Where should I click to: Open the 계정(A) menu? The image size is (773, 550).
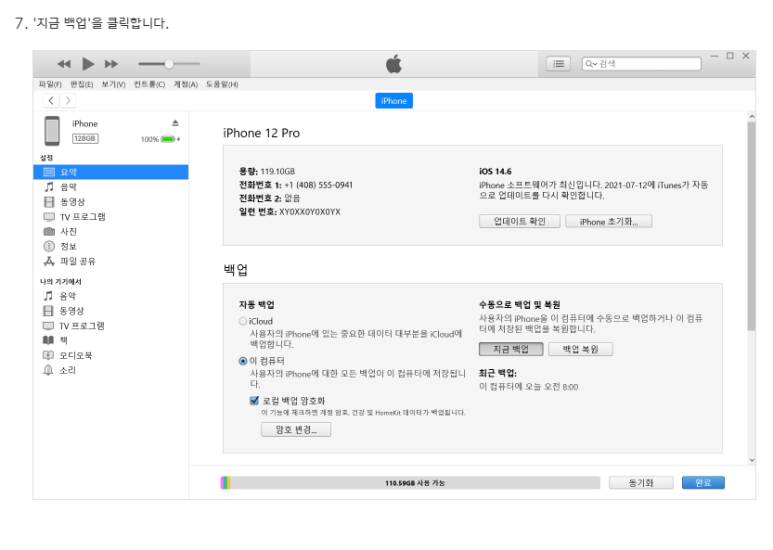coord(185,84)
